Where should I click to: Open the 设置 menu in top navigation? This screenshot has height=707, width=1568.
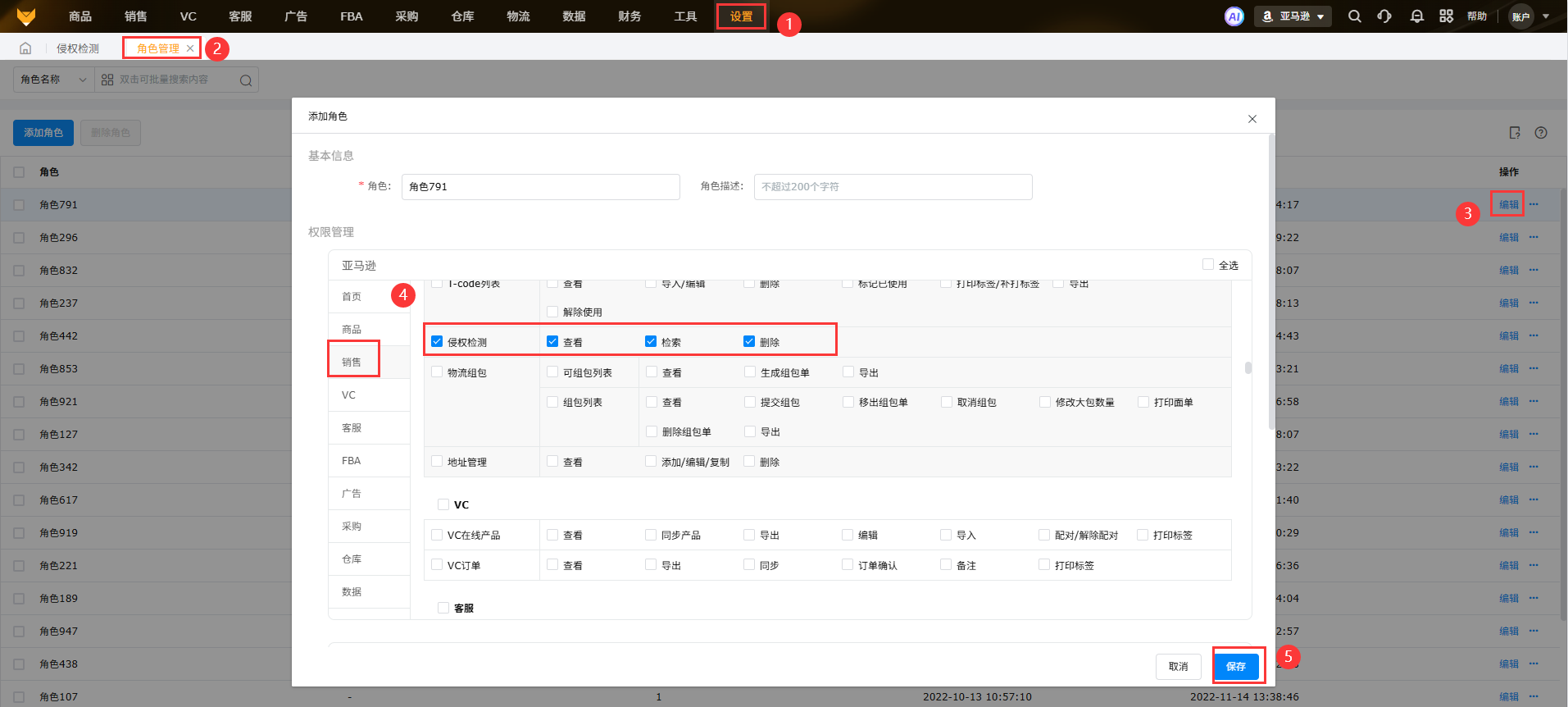click(x=741, y=16)
